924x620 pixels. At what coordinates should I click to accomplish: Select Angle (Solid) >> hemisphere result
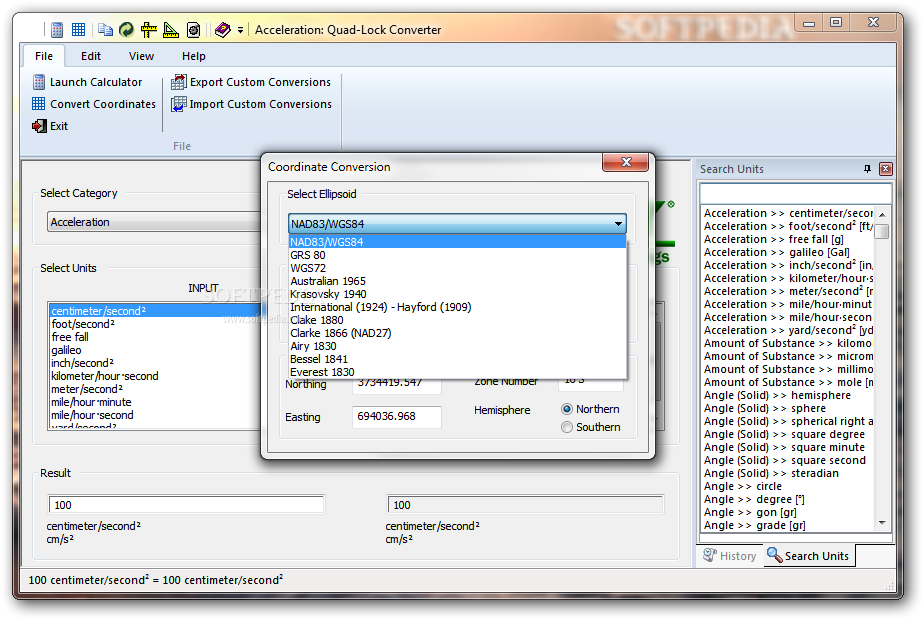pos(788,395)
